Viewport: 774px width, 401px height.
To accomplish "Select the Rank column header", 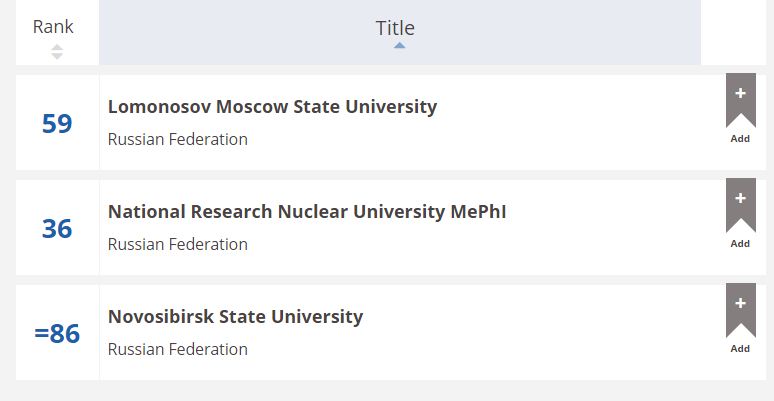I will 53,27.
